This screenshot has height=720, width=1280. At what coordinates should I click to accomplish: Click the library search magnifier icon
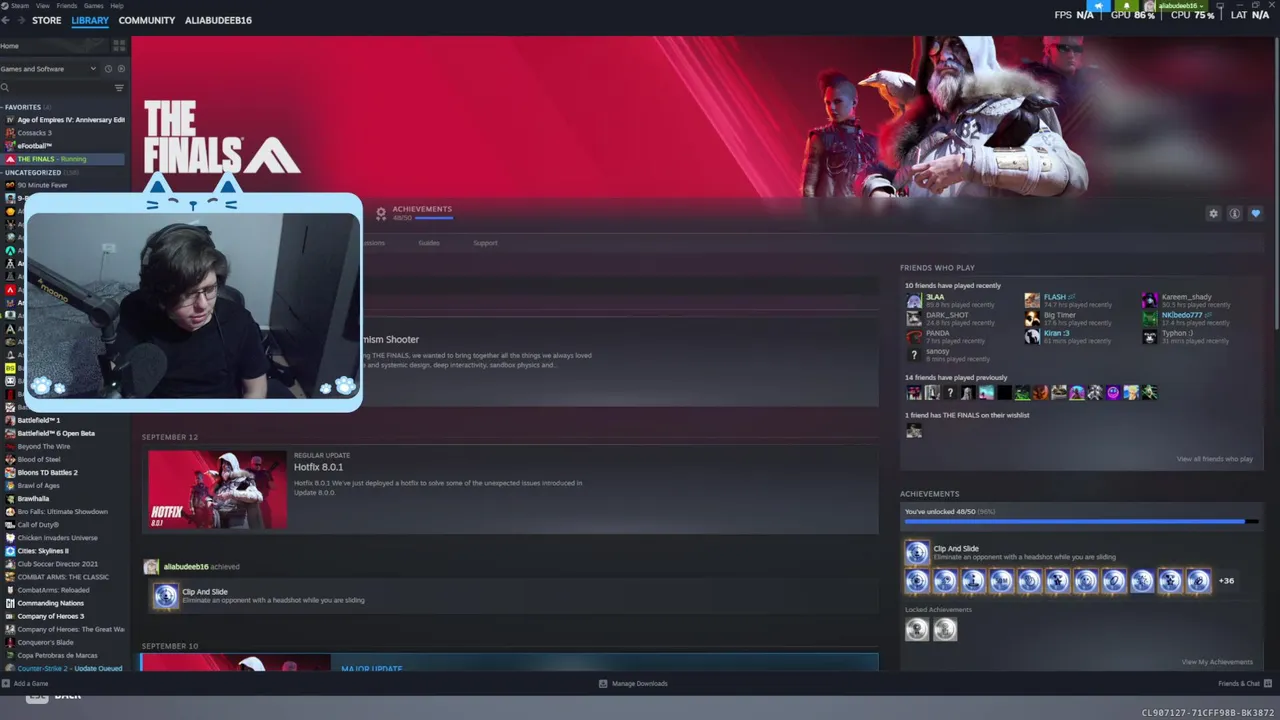point(6,88)
